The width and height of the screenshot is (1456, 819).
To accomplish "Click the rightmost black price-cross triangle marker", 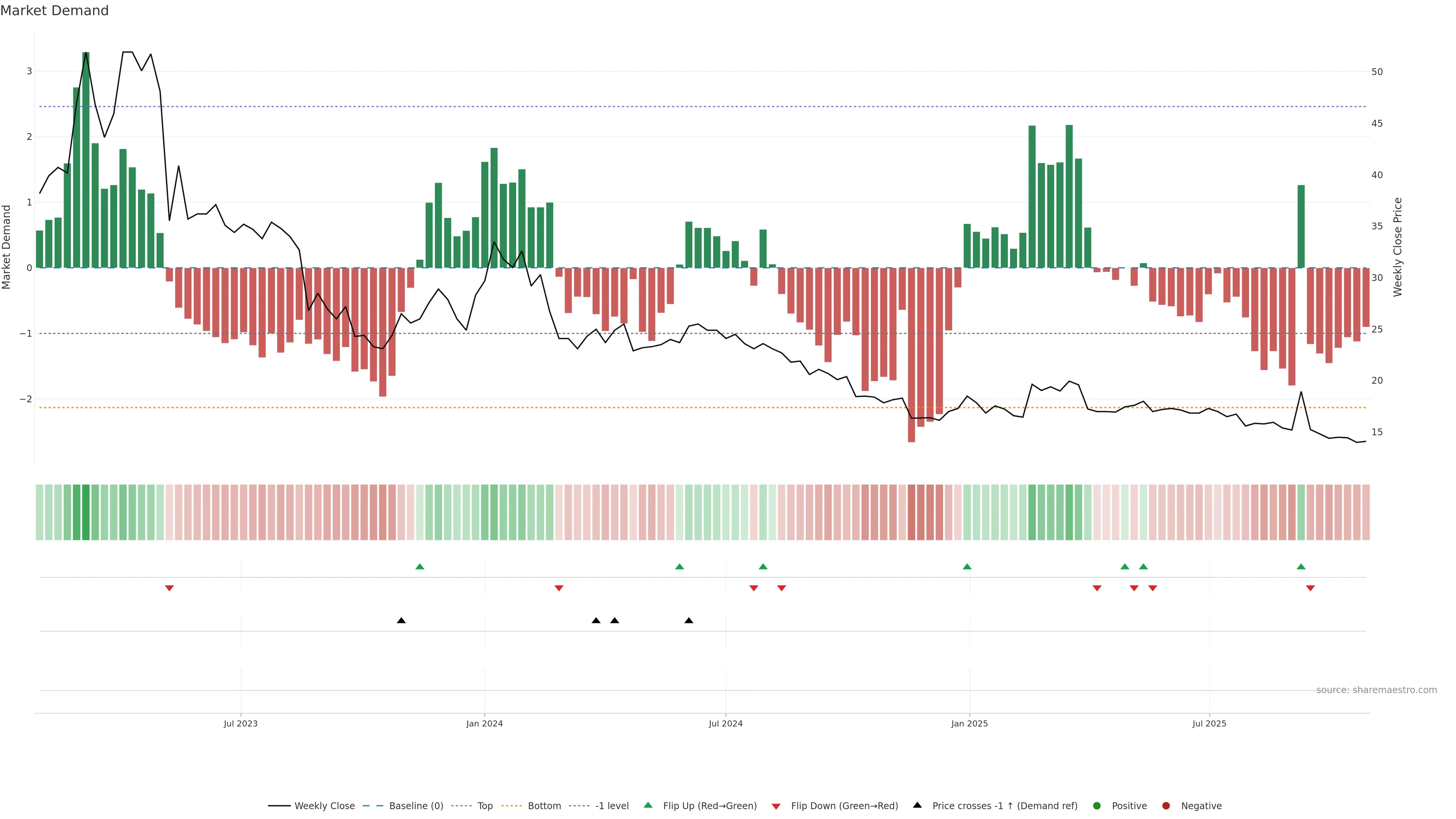I will [x=689, y=621].
